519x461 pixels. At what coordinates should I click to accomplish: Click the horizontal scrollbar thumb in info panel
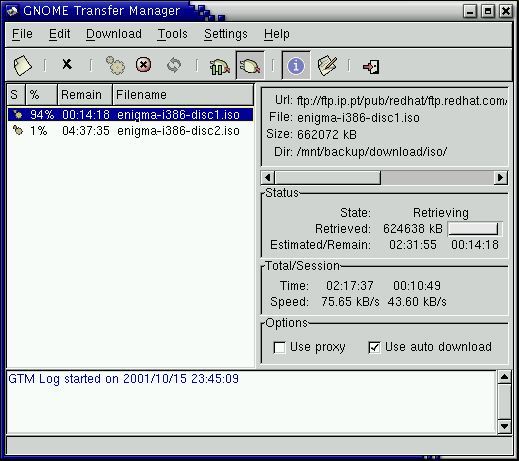click(x=328, y=178)
